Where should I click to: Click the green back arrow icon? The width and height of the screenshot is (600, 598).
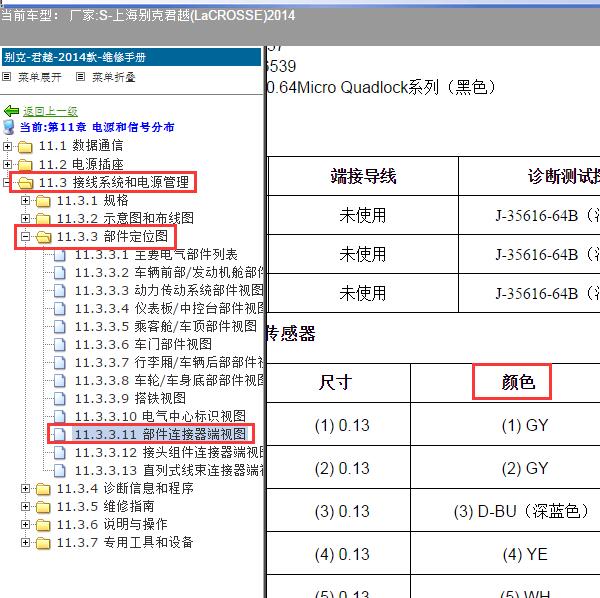pos(11,111)
